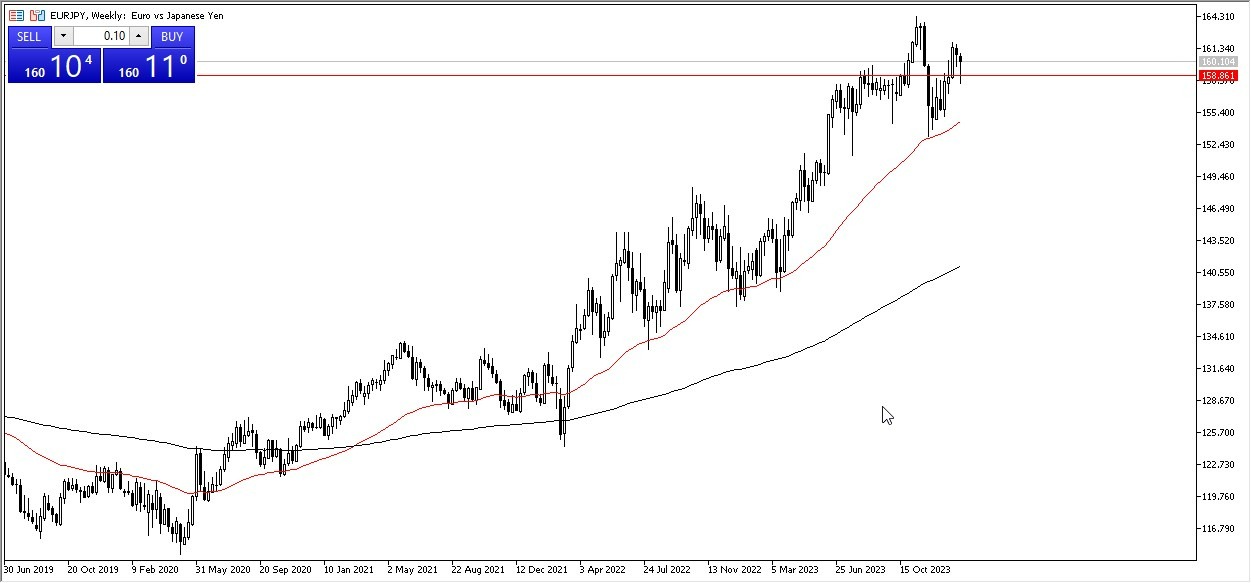
Task: Click the ask price label 160.104 on the scale
Action: pyautogui.click(x=1220, y=62)
